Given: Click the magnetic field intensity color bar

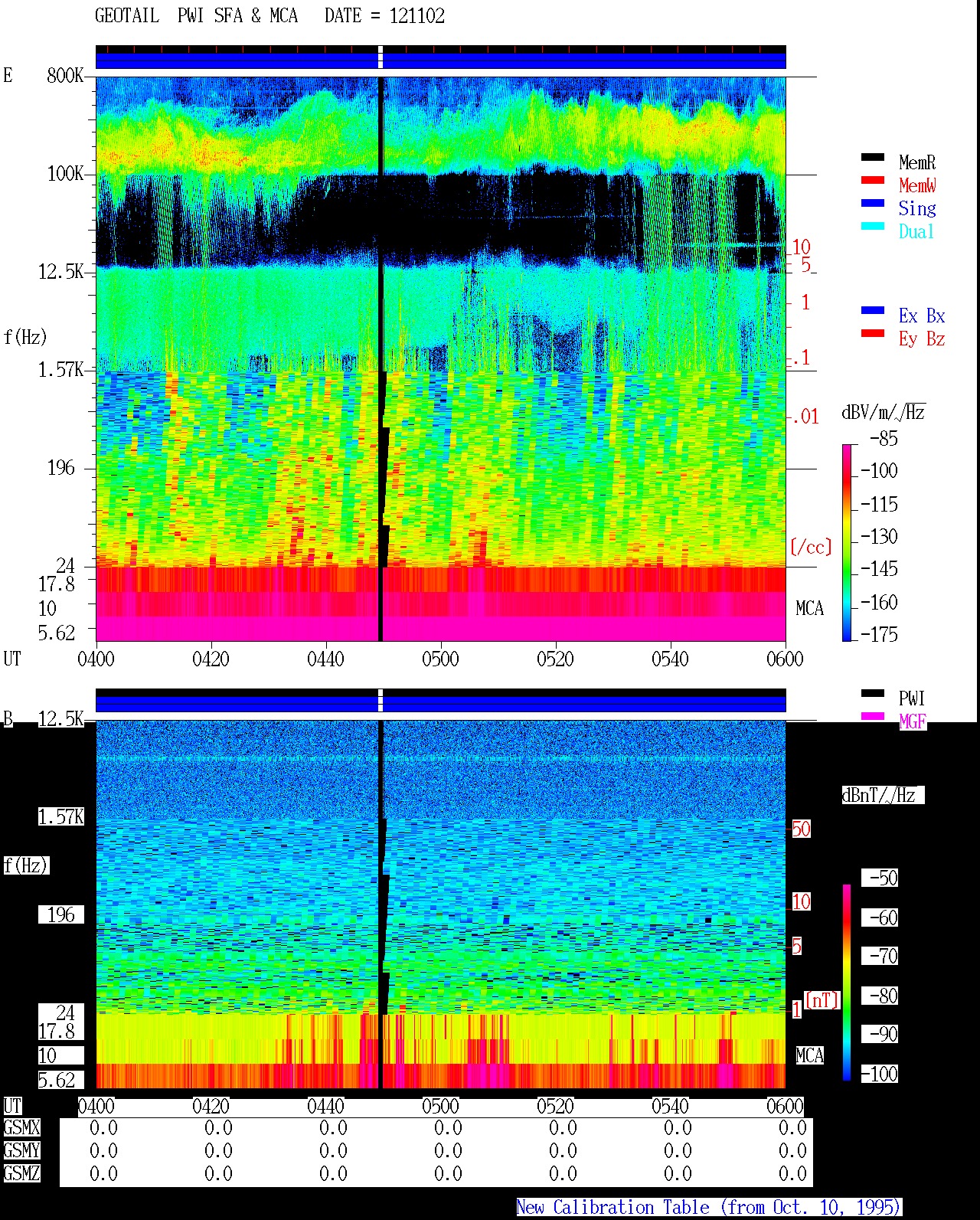Looking at the screenshot, I should tap(847, 983).
